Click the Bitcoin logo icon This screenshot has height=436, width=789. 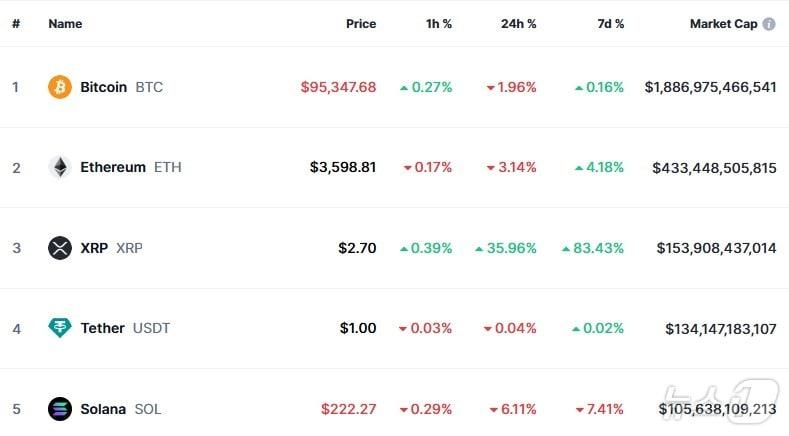pyautogui.click(x=60, y=87)
